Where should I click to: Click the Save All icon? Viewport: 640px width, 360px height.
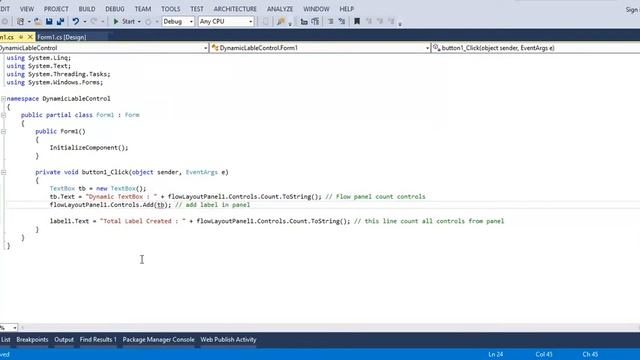click(x=60, y=21)
